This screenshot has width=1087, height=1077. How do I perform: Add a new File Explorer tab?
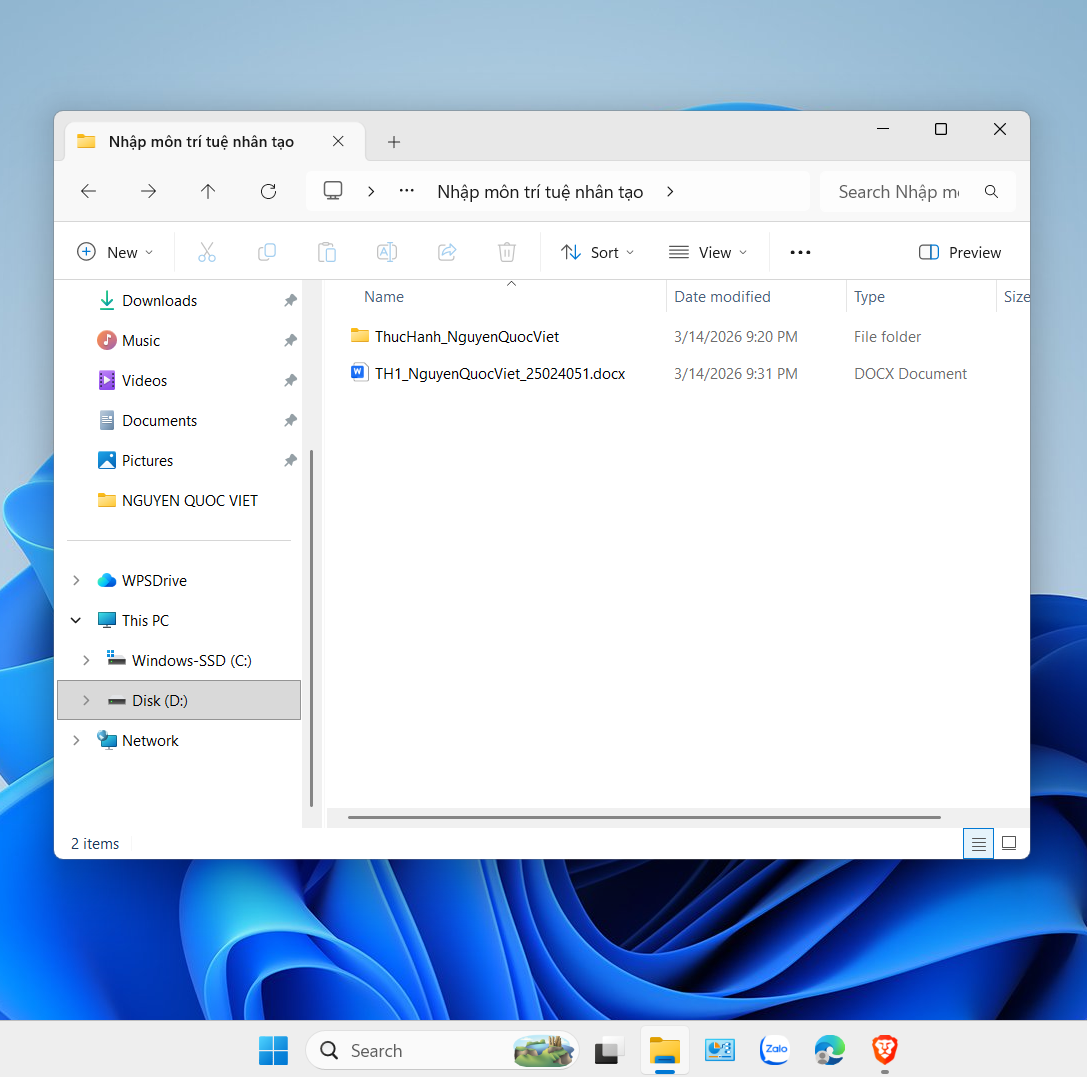tap(394, 142)
